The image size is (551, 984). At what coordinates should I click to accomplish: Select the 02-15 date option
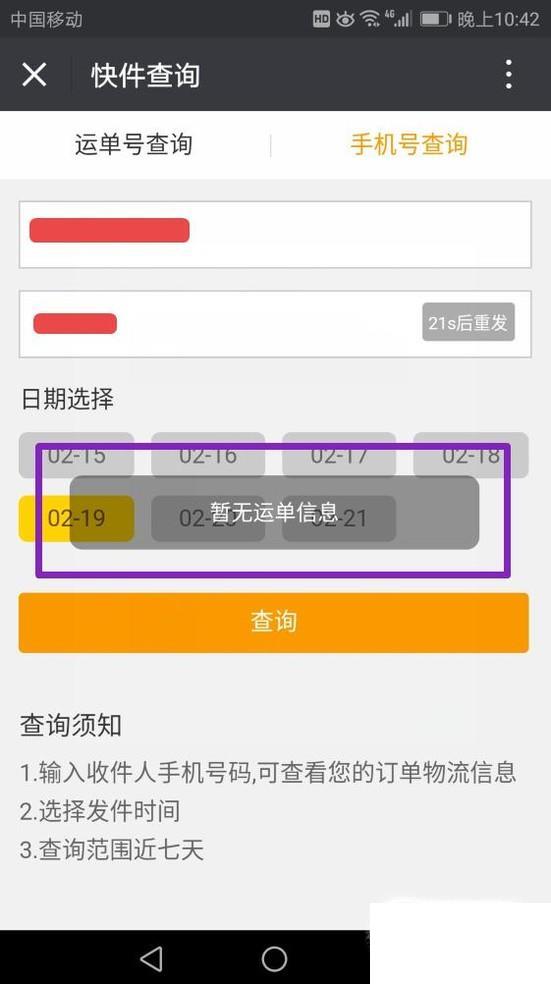pos(76,455)
